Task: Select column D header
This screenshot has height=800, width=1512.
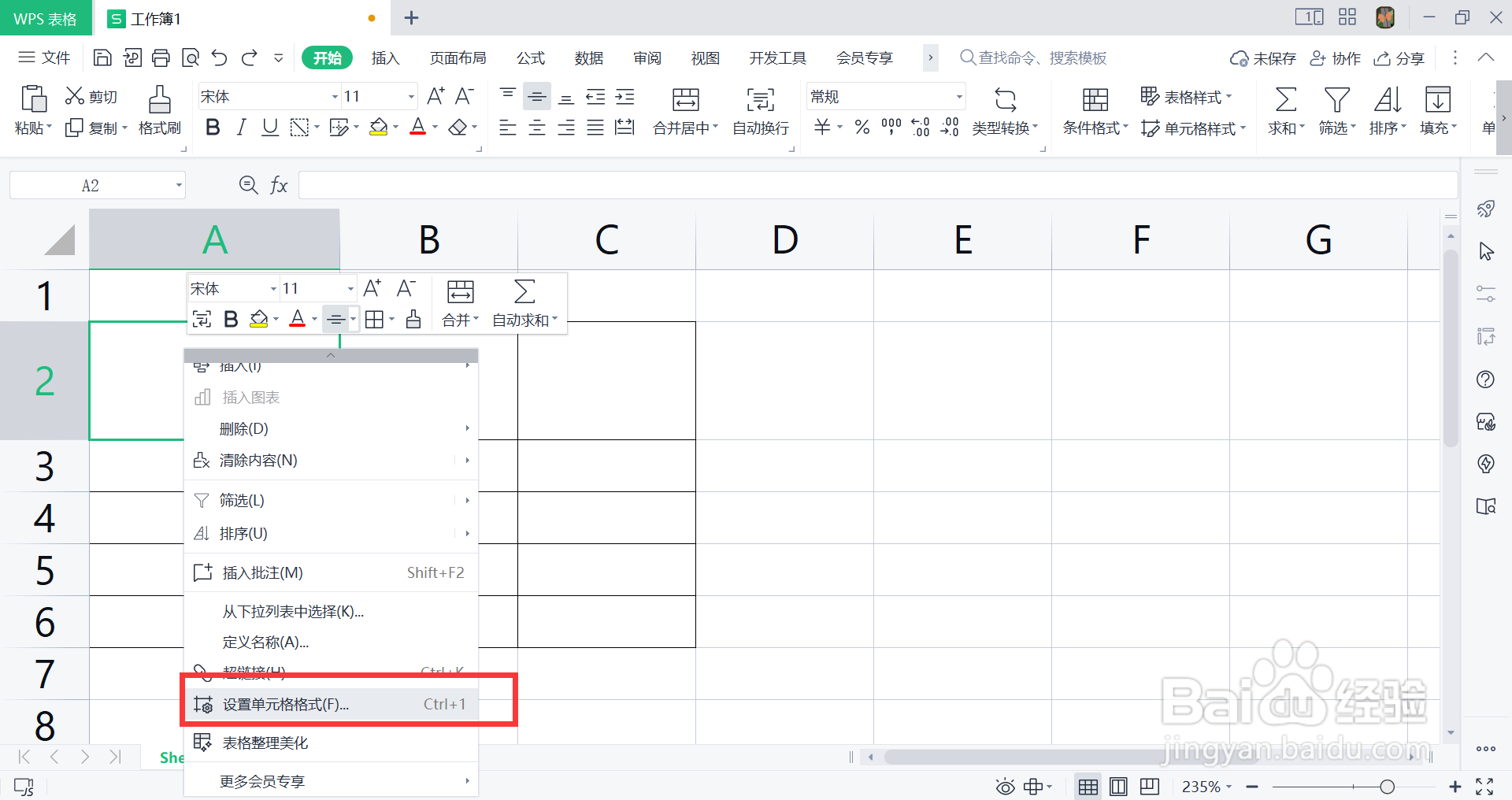Action: [784, 239]
